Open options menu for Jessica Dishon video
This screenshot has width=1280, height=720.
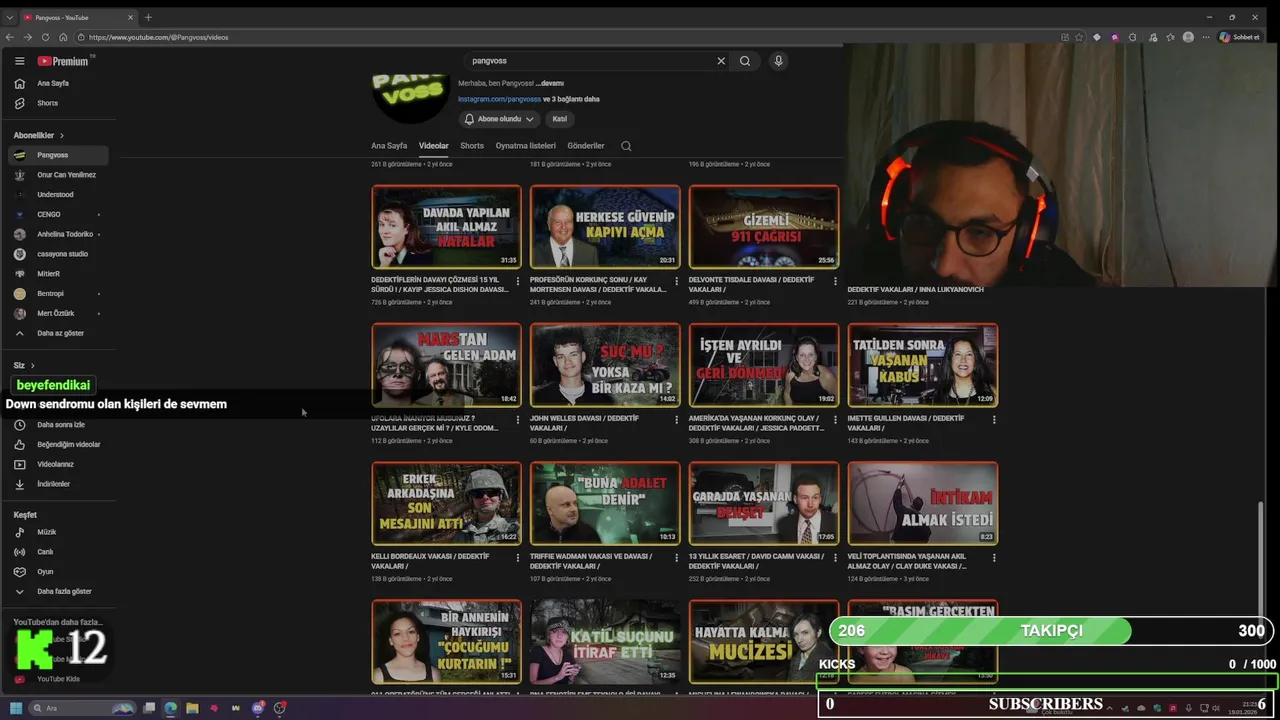click(x=518, y=281)
